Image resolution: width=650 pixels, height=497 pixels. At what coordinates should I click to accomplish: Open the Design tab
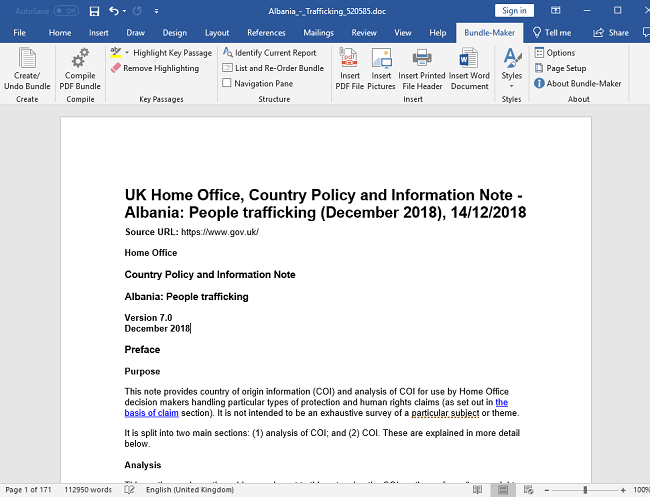[175, 33]
